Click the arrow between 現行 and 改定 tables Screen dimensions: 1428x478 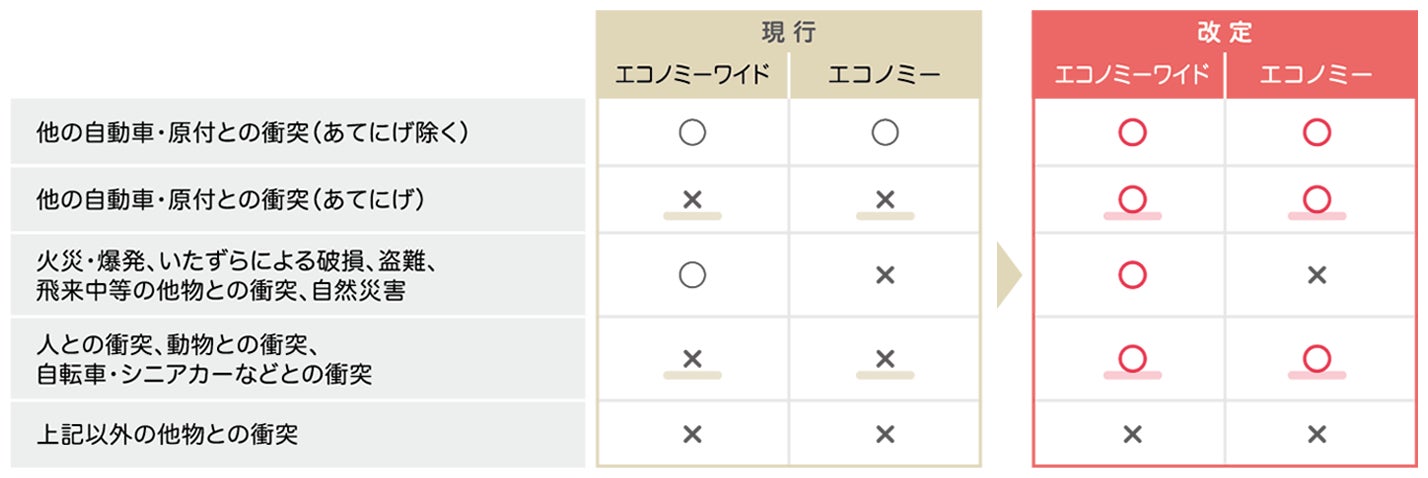[x=1008, y=275]
